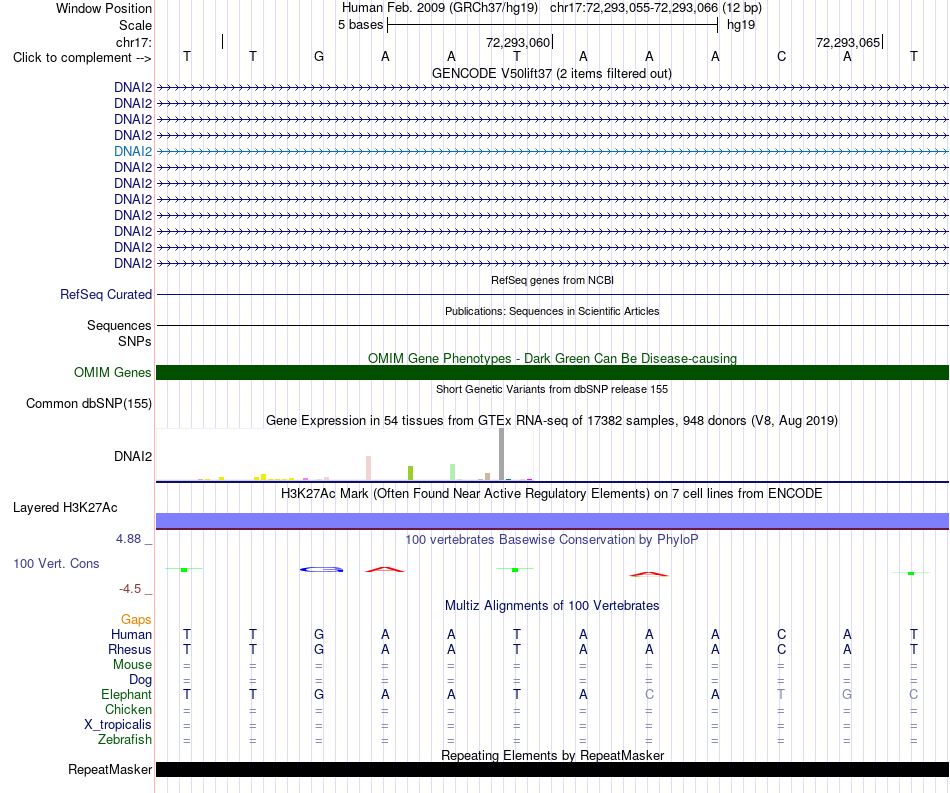
Task: Click the orange Gaps row label
Action: (x=136, y=620)
